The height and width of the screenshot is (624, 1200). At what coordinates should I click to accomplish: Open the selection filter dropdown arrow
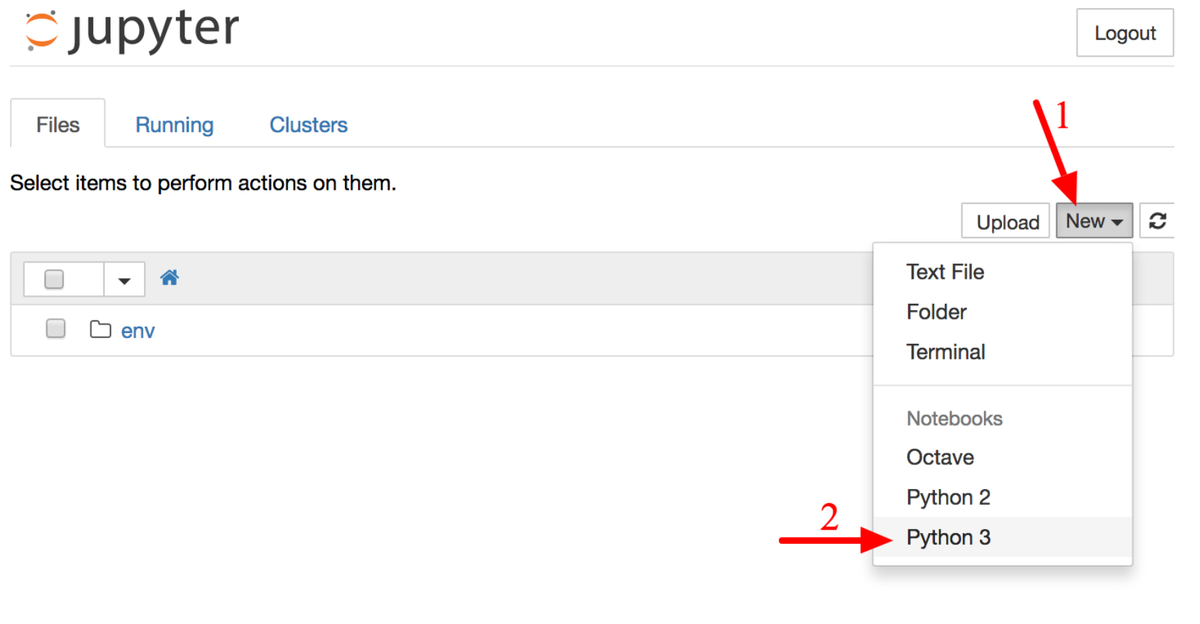pyautogui.click(x=124, y=279)
